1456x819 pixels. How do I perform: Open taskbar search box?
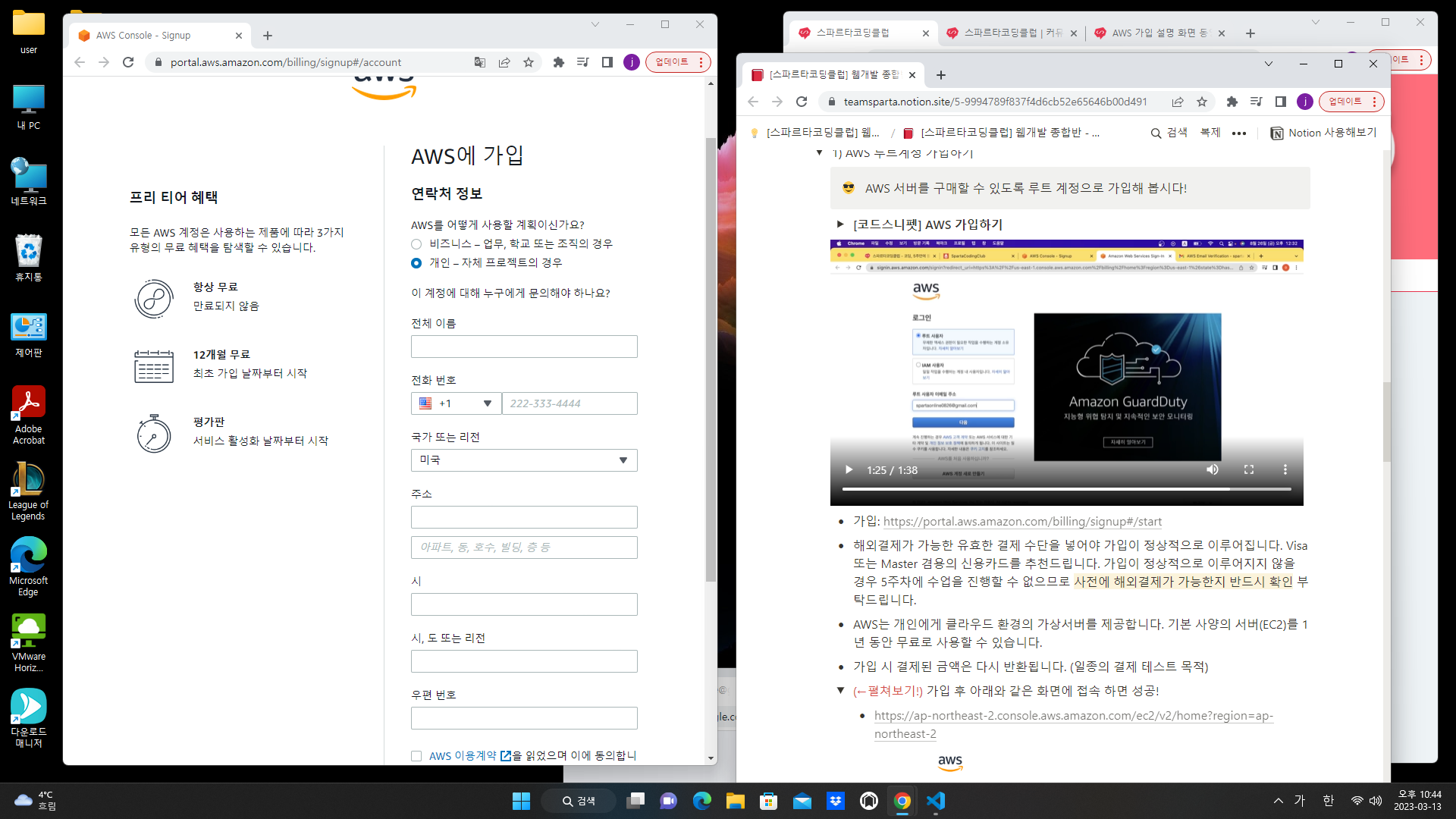coord(579,801)
